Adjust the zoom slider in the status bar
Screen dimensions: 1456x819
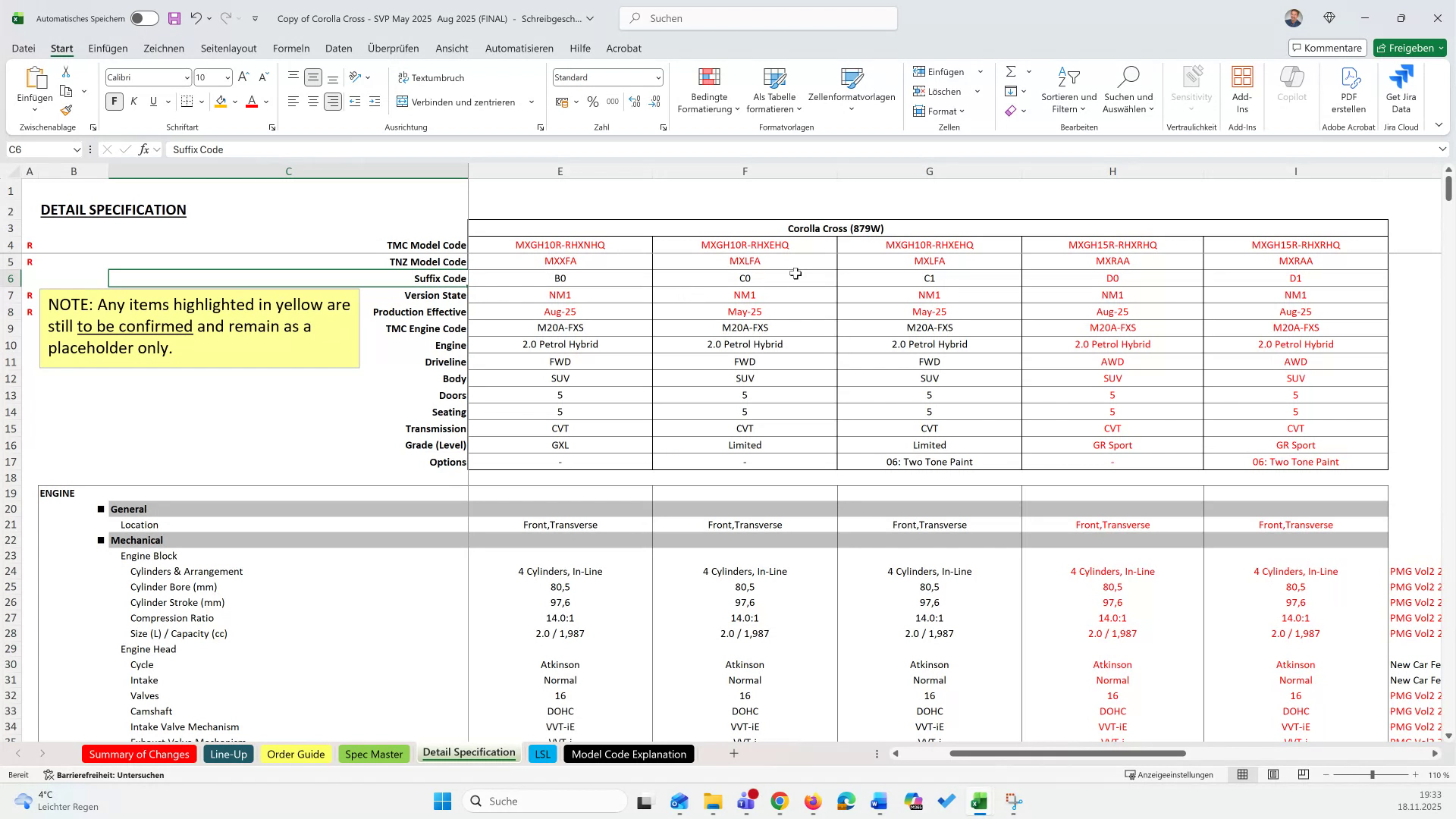pos(1371,775)
